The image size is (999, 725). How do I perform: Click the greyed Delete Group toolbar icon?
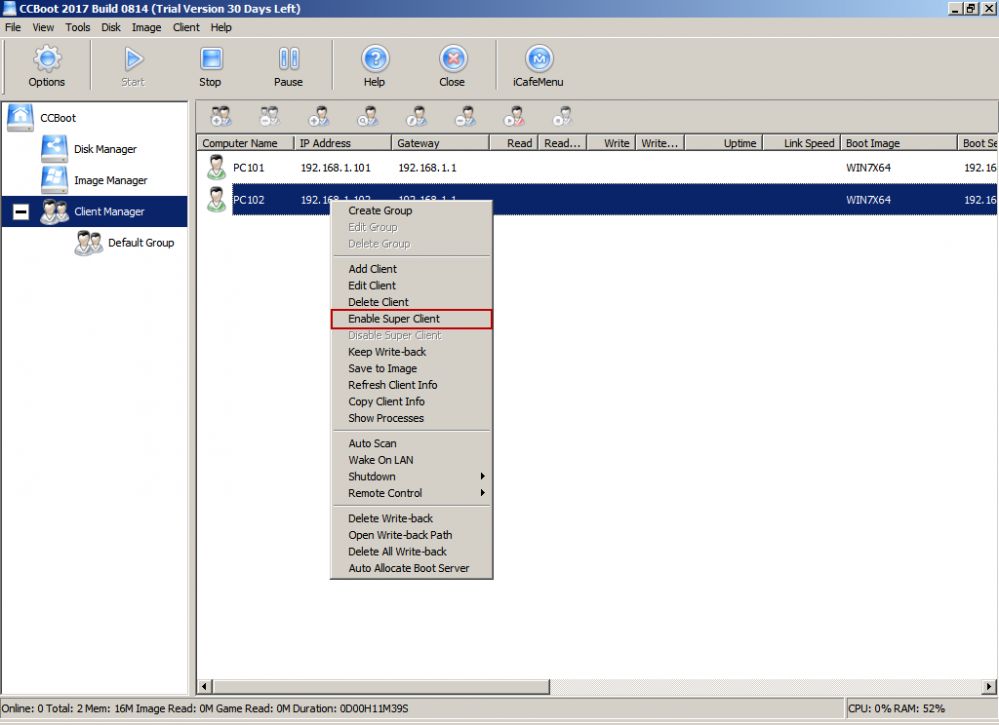270,117
